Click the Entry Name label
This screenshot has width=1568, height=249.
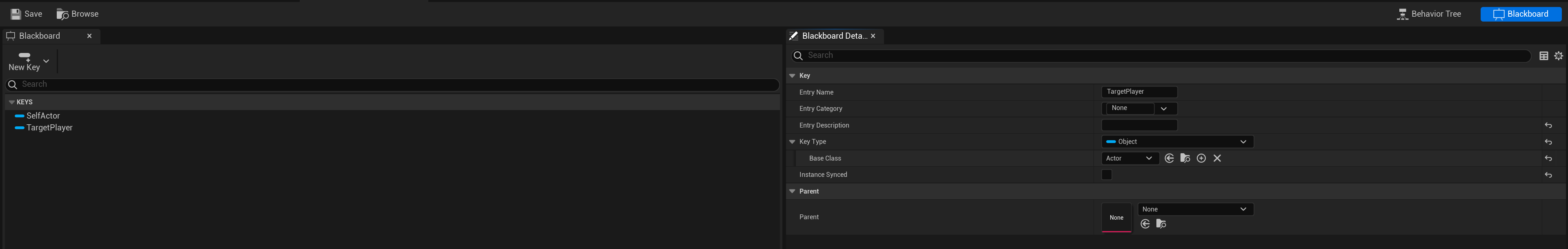point(816,93)
